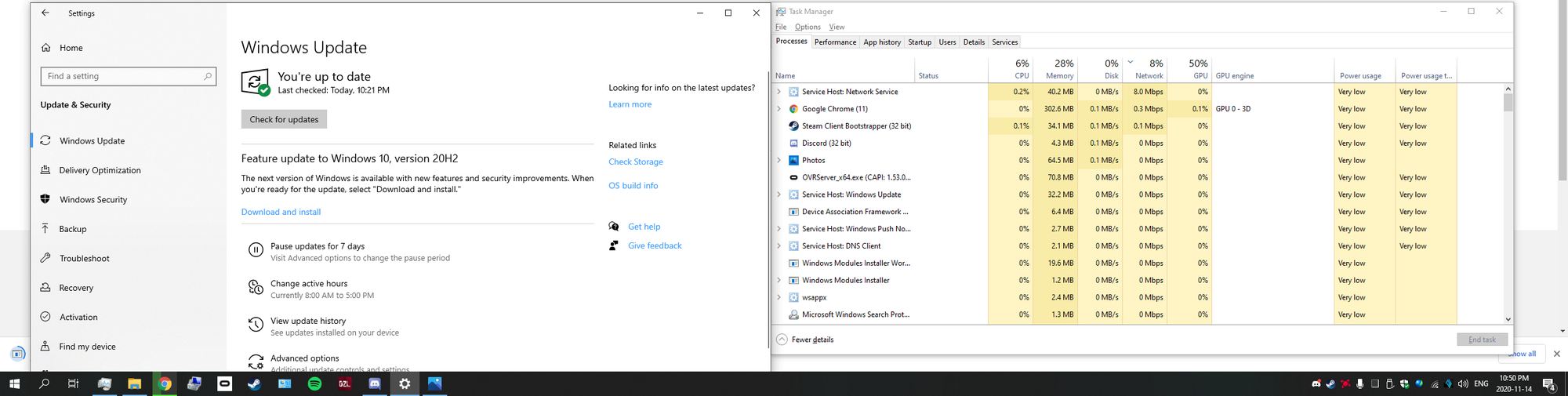
Task: Open Delivery Optimization in the sidebar
Action: pos(100,170)
